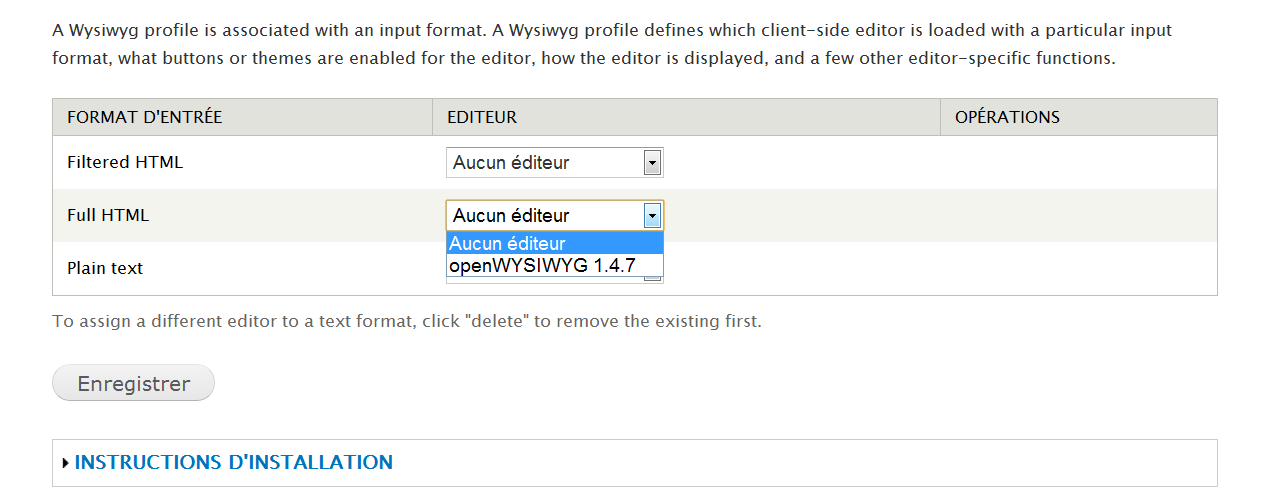Click the FORMAT D'ENTRÉE column header
1267x494 pixels.
(145, 117)
